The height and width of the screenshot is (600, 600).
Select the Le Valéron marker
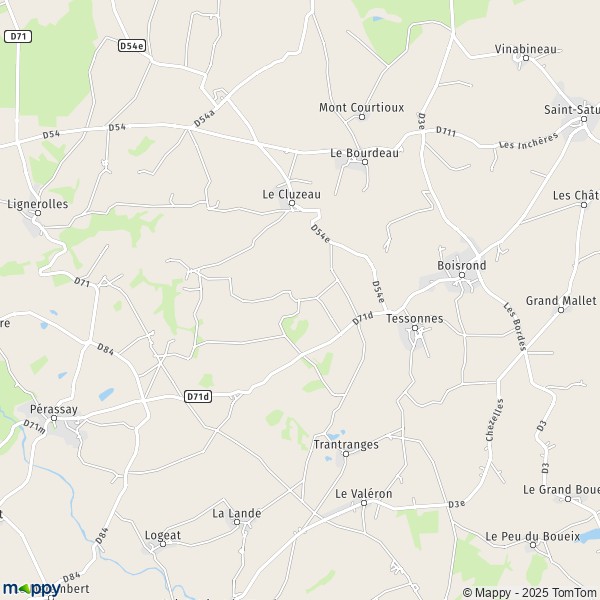tap(364, 503)
